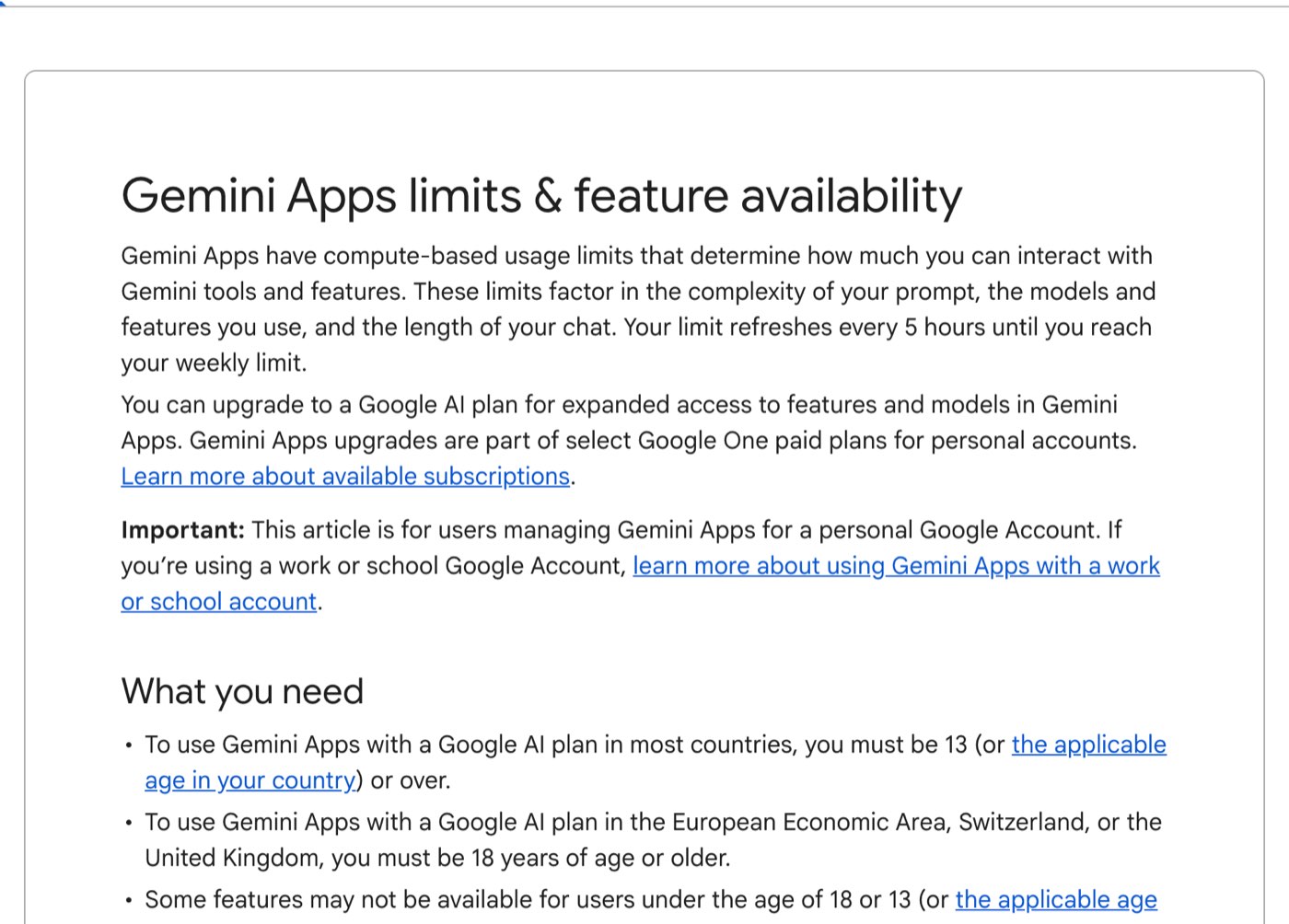1289x924 pixels.
Task: Open 'Learn more about available subscriptions' link
Action: (345, 477)
